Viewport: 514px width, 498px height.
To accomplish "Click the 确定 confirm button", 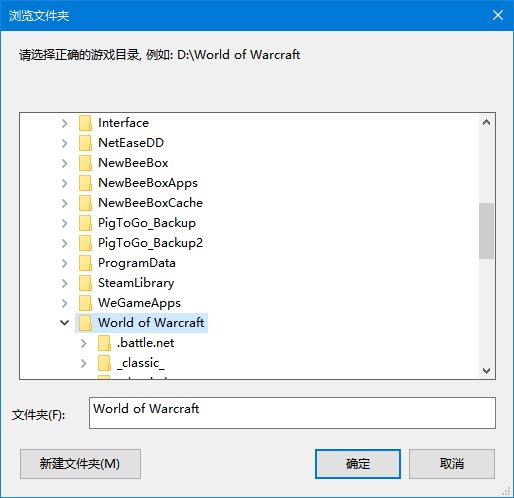I will tap(358, 464).
